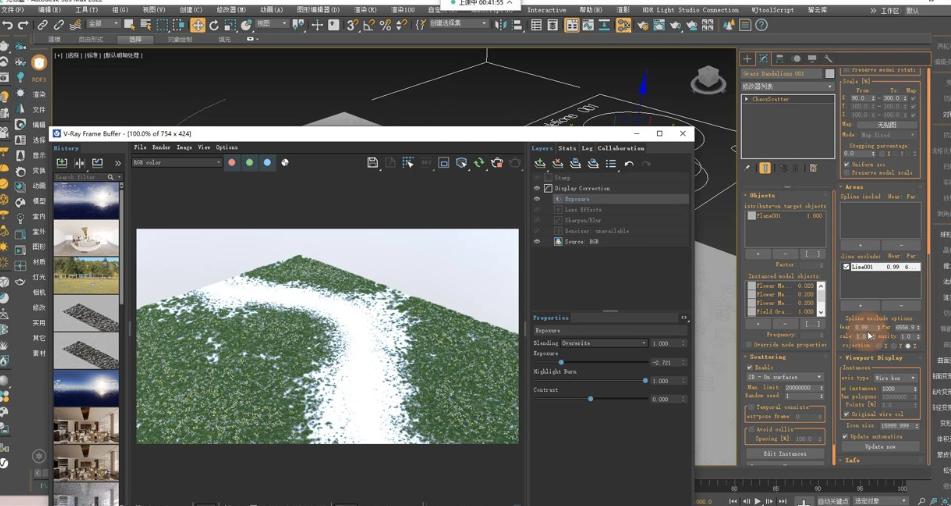Click the play animation button
Viewport: 951px width, 506px height.
pyautogui.click(x=757, y=500)
